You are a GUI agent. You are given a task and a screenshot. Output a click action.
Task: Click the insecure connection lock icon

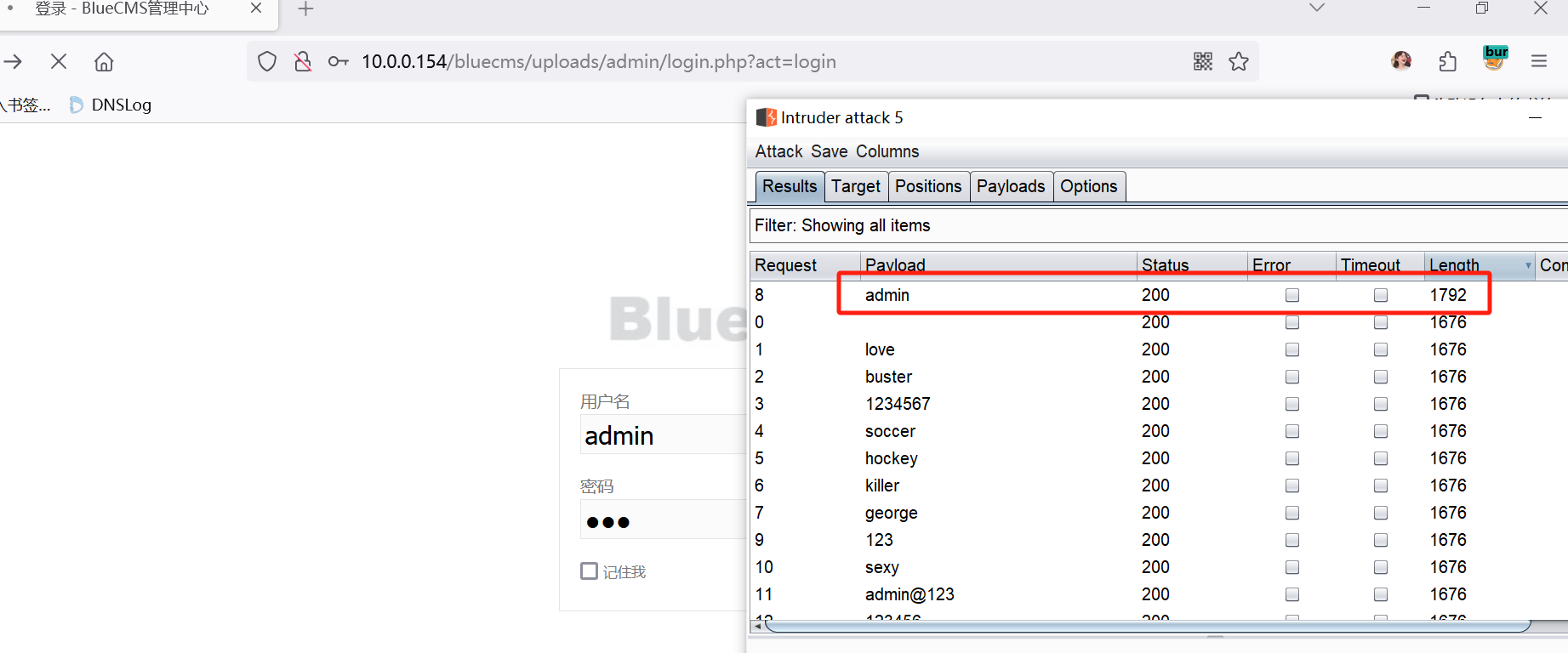(x=302, y=61)
